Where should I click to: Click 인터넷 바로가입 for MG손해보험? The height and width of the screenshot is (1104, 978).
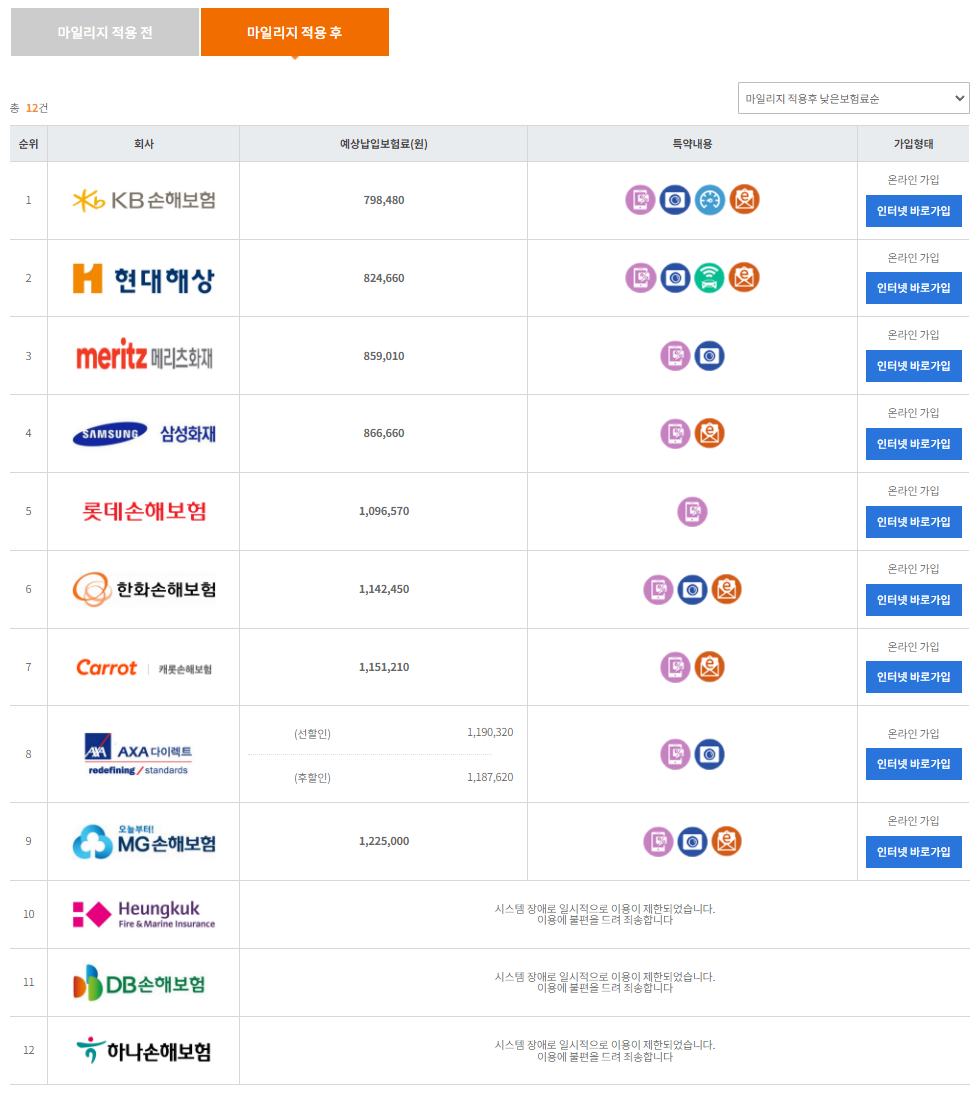pyautogui.click(x=913, y=853)
